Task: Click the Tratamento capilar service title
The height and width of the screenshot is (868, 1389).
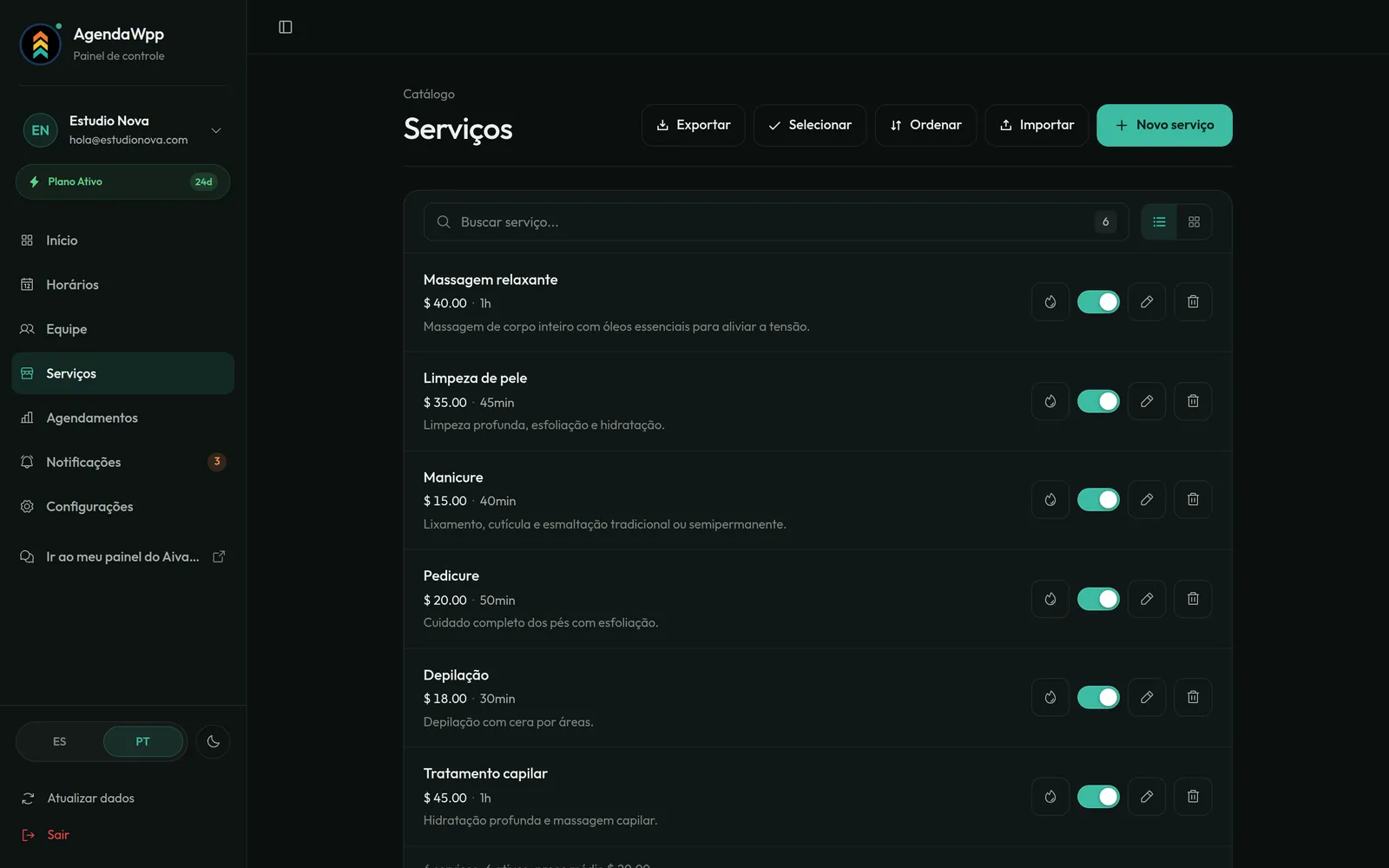Action: click(485, 773)
